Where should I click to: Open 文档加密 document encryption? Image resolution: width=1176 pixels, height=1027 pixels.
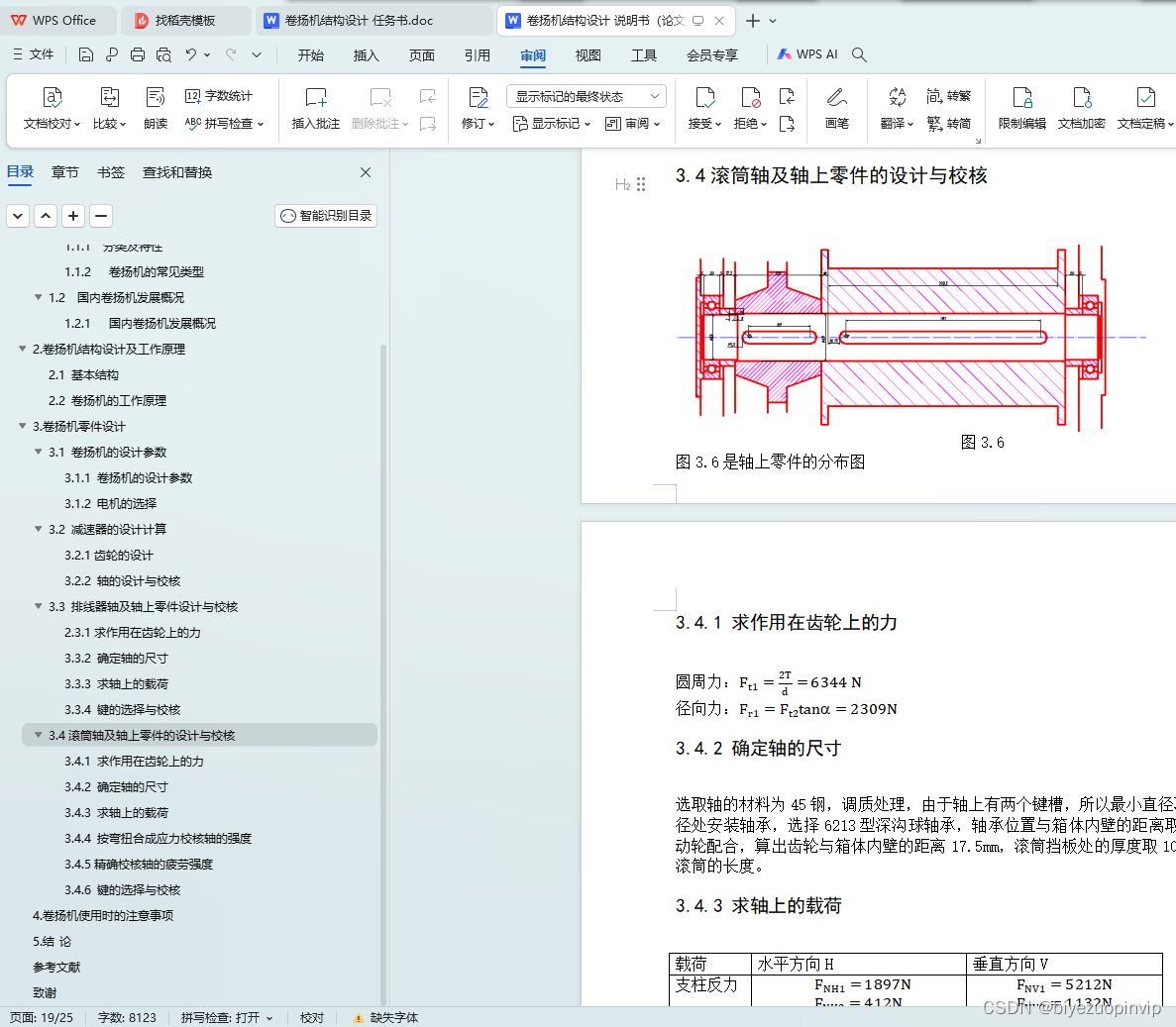(1082, 108)
